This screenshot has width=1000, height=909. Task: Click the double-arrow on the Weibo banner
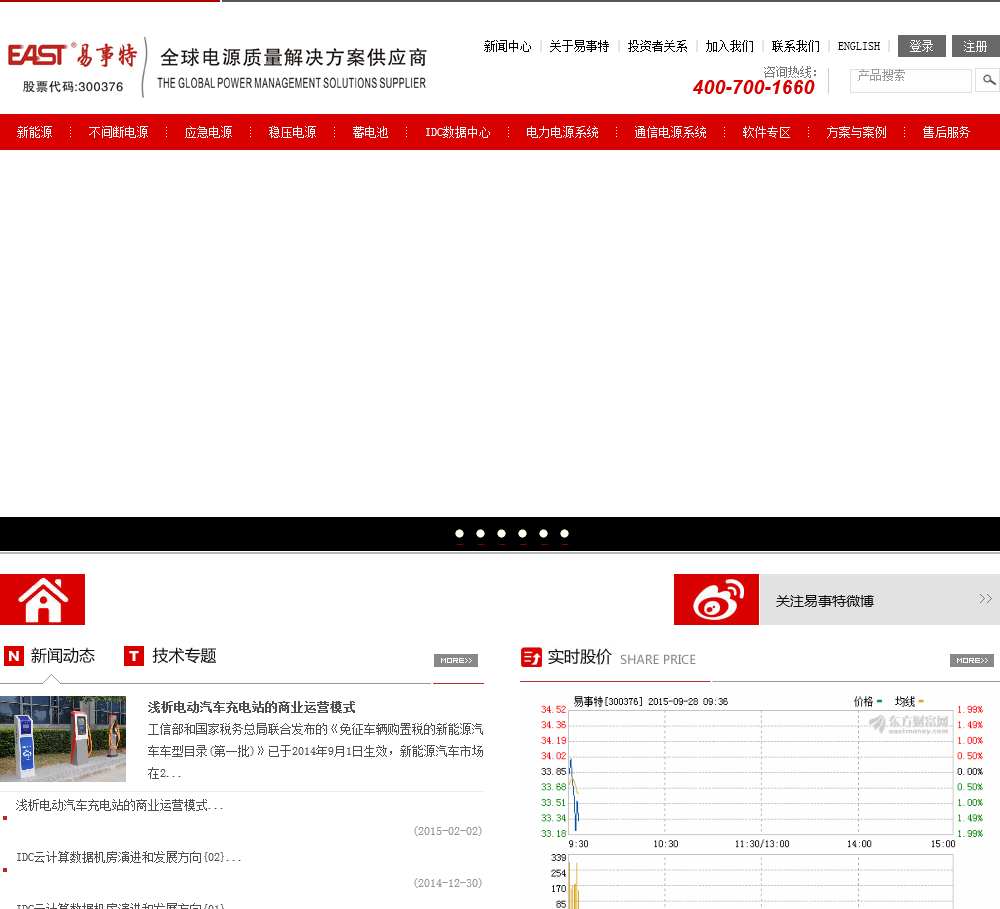[x=985, y=598]
